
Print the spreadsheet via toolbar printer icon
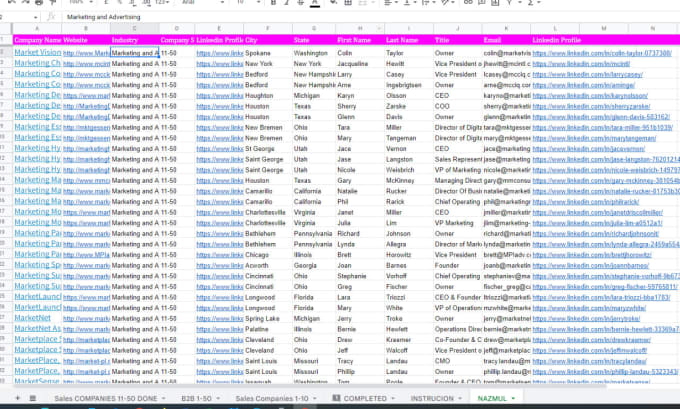pyautogui.click(x=39, y=2)
